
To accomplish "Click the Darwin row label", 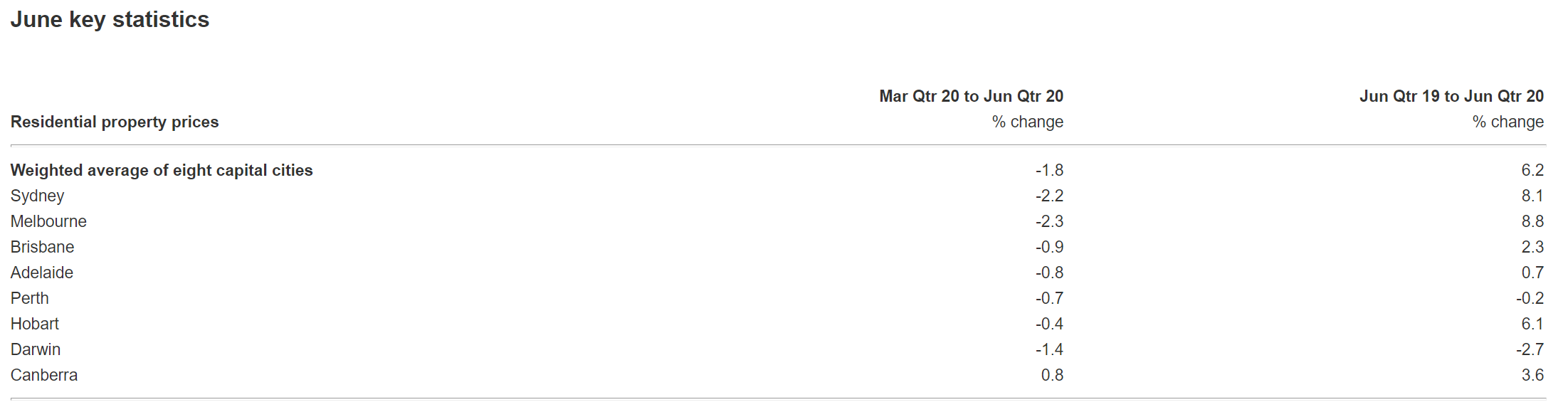I will (x=36, y=349).
